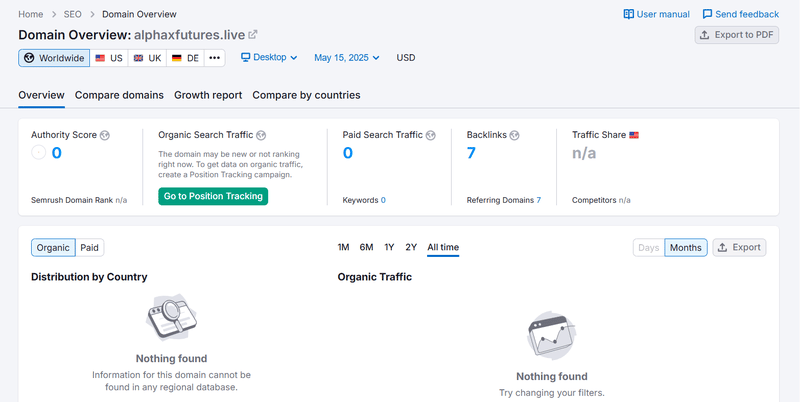This screenshot has width=800, height=402.
Task: Click the User manual book icon
Action: (629, 14)
